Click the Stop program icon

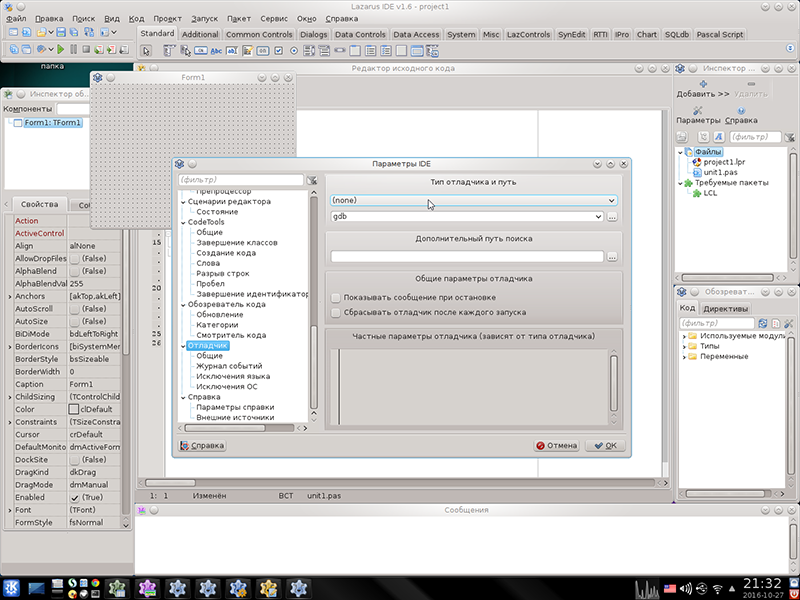86,49
